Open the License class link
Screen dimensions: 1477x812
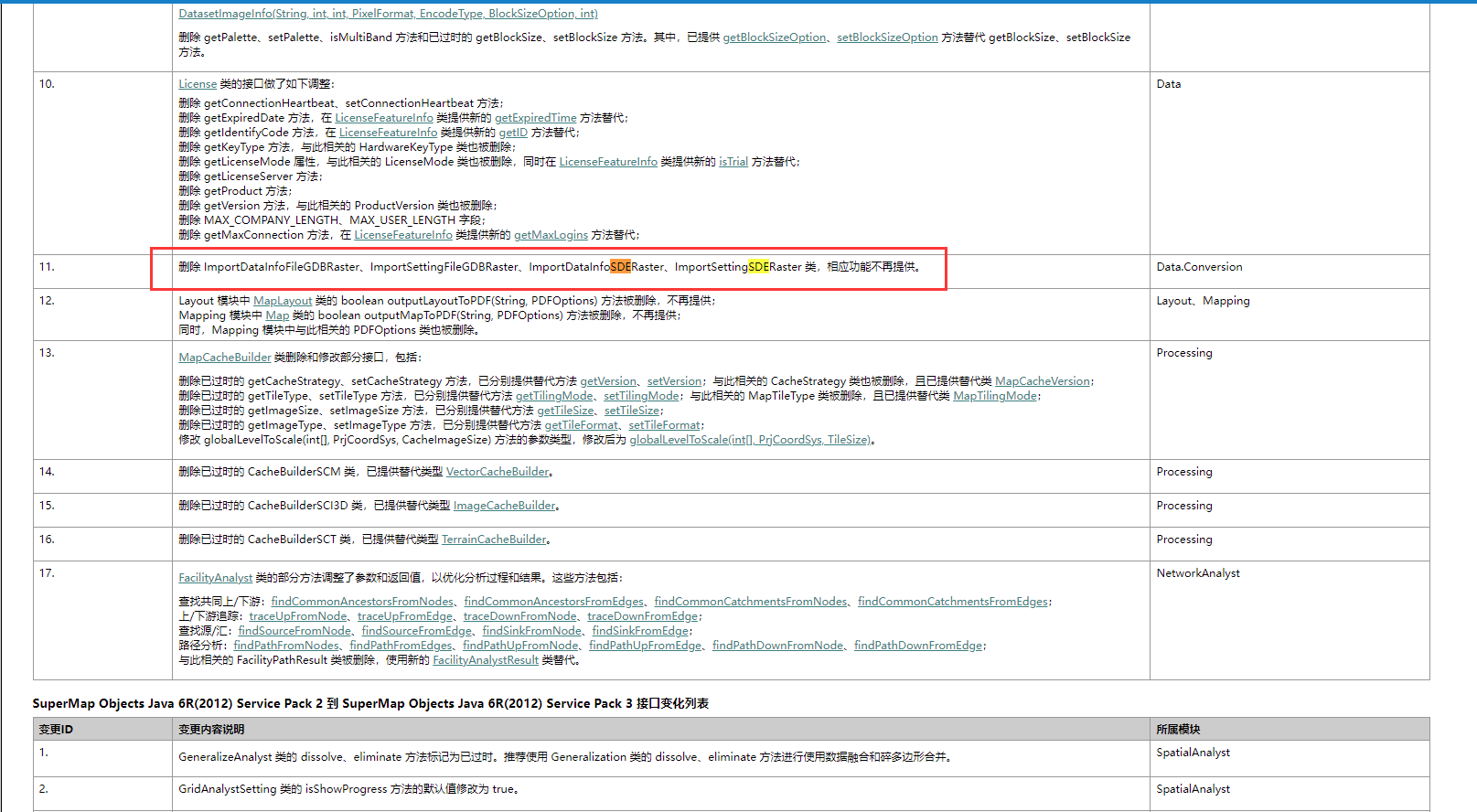[x=198, y=84]
